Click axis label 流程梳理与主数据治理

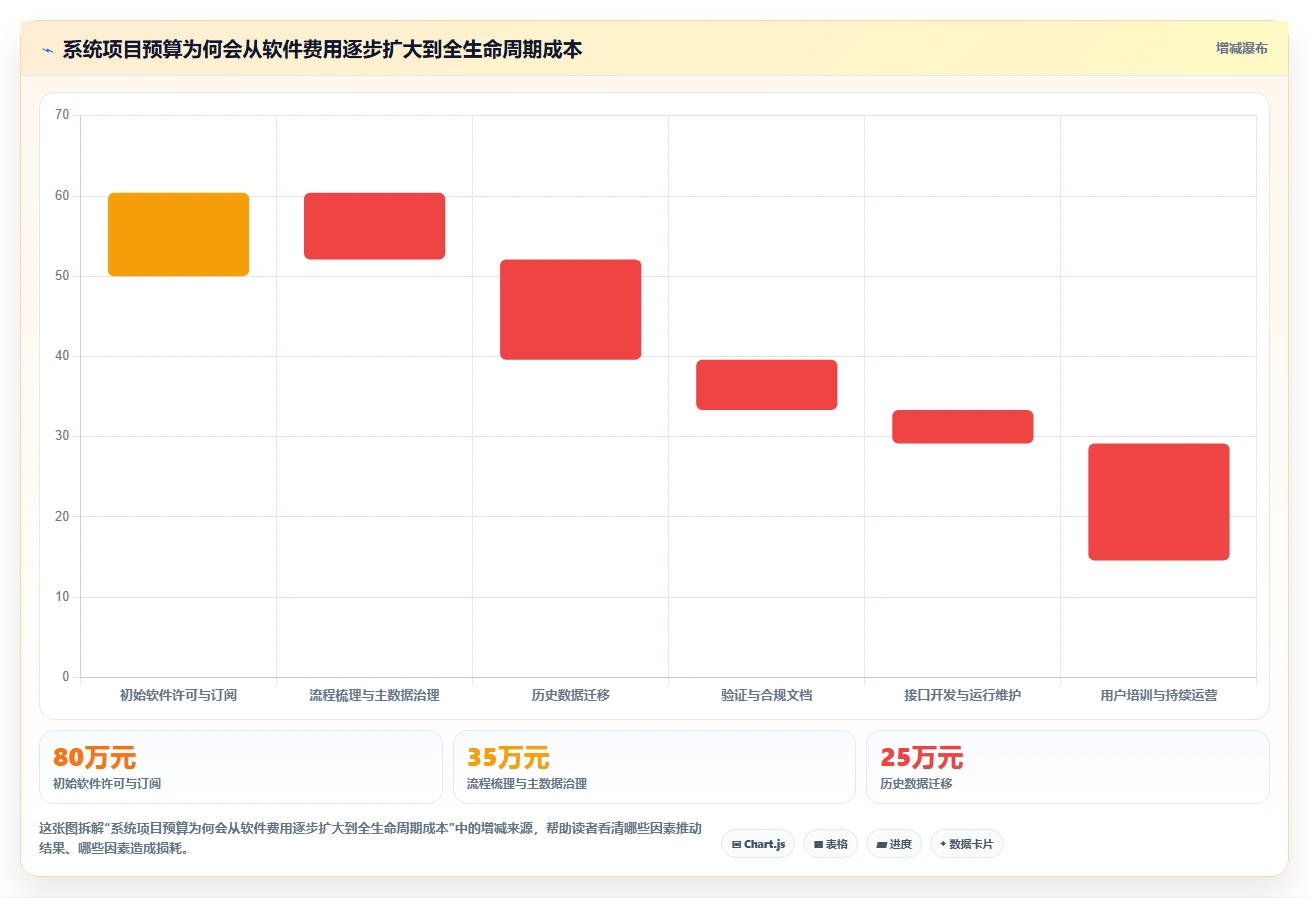point(374,695)
